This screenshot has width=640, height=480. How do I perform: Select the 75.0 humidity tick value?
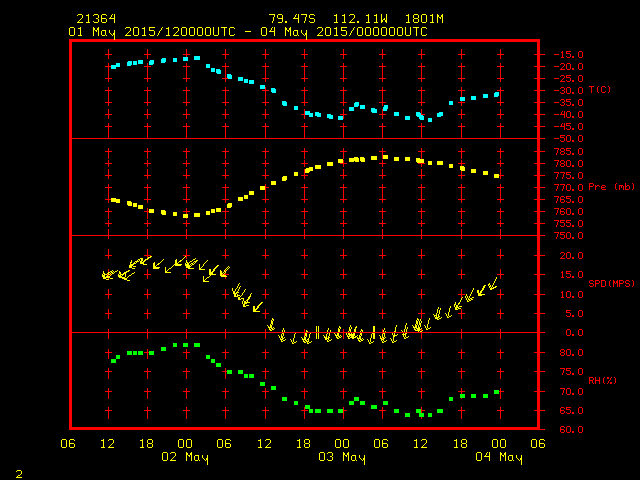(571, 372)
